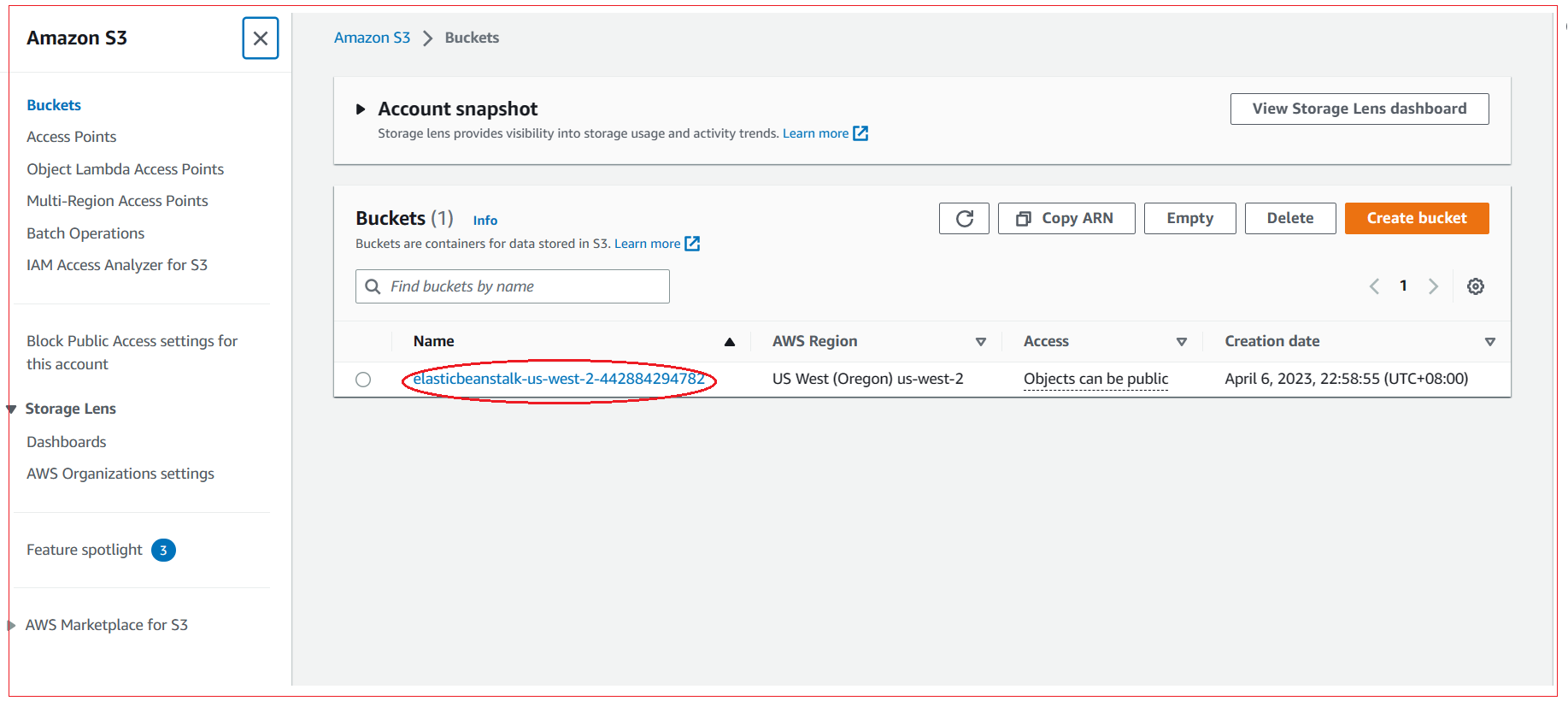Image resolution: width=1568 pixels, height=707 pixels.
Task: Open Access Points in side navigation
Action: (x=71, y=137)
